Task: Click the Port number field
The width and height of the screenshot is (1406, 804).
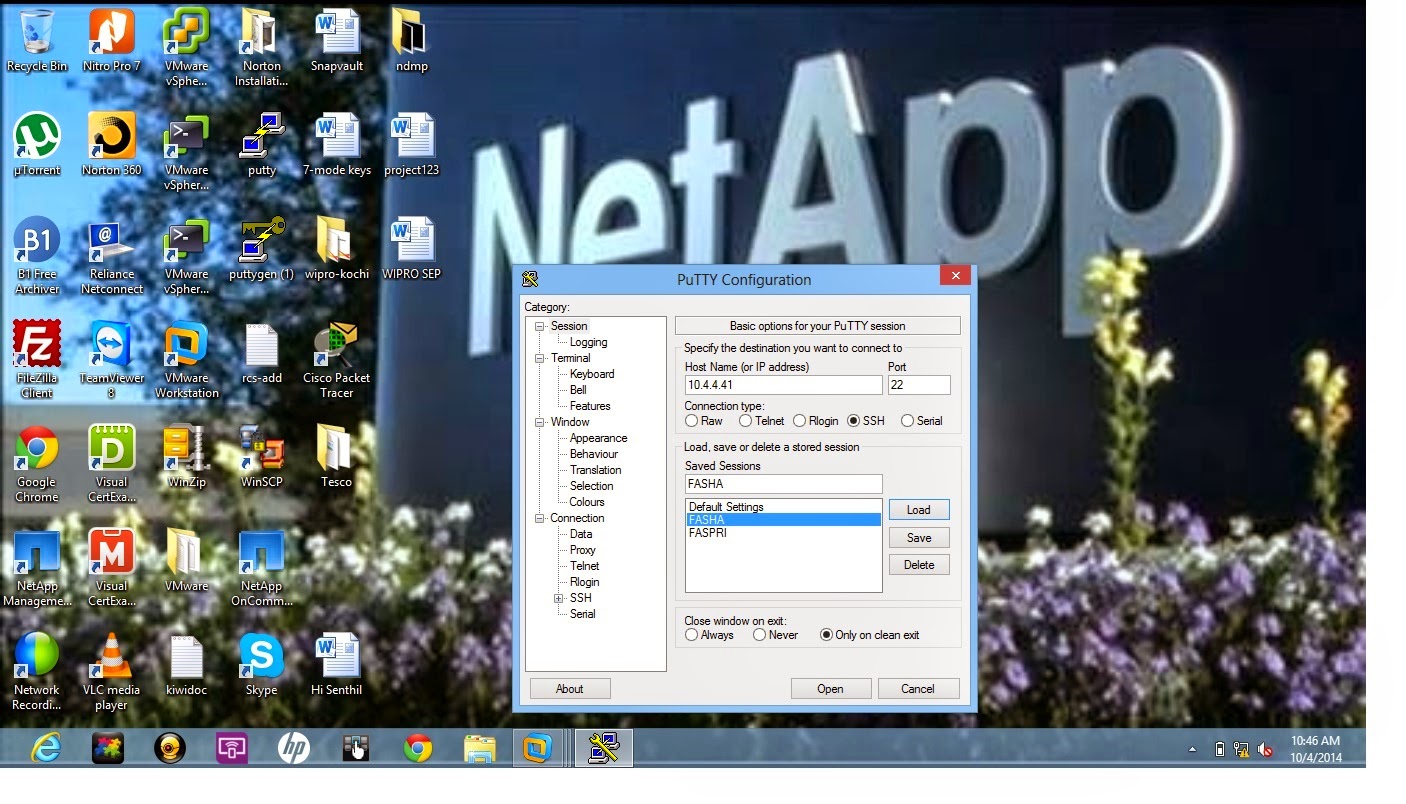Action: [x=918, y=385]
